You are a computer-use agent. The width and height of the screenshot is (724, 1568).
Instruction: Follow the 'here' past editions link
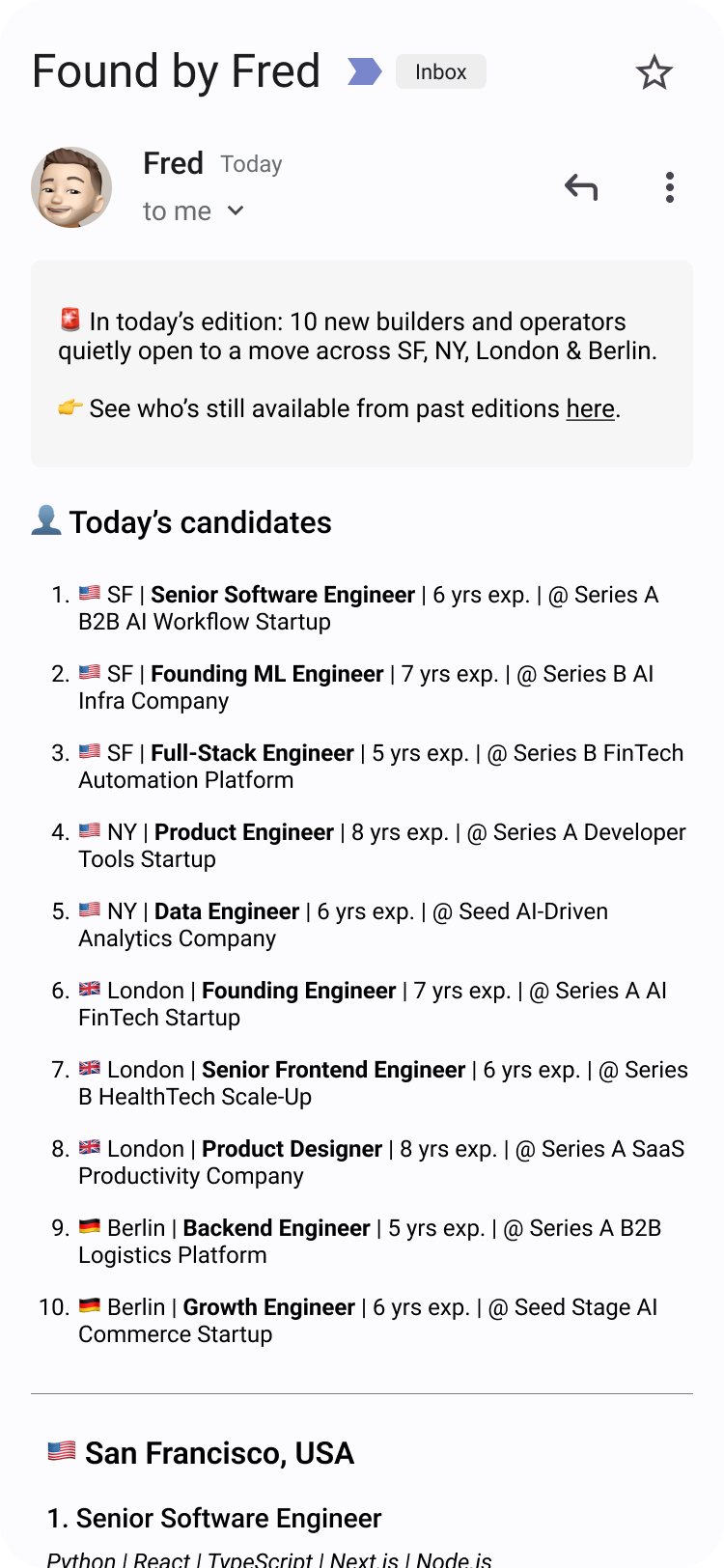590,408
